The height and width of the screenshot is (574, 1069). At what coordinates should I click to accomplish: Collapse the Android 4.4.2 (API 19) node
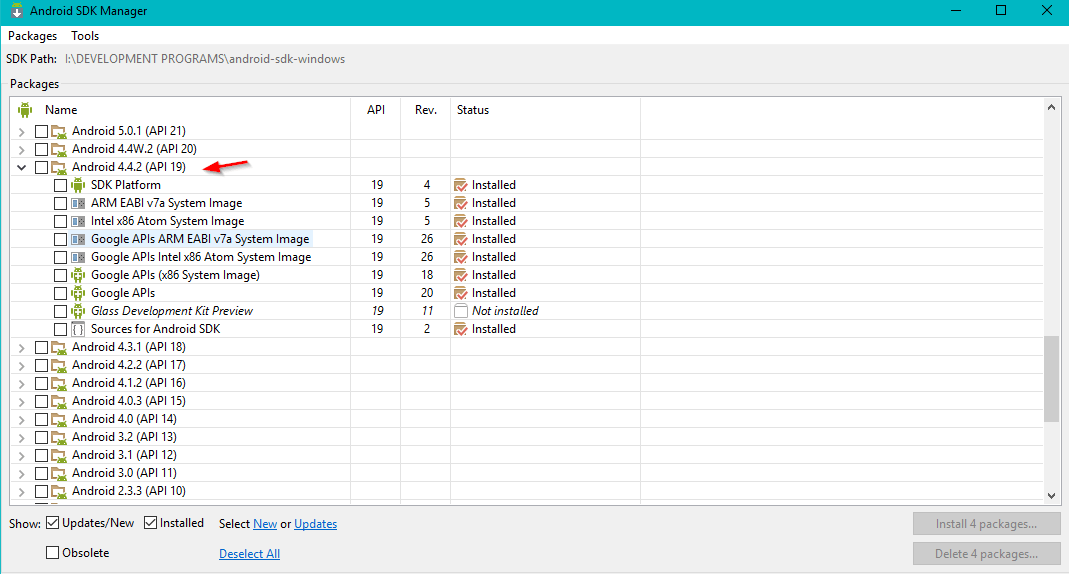[22, 167]
